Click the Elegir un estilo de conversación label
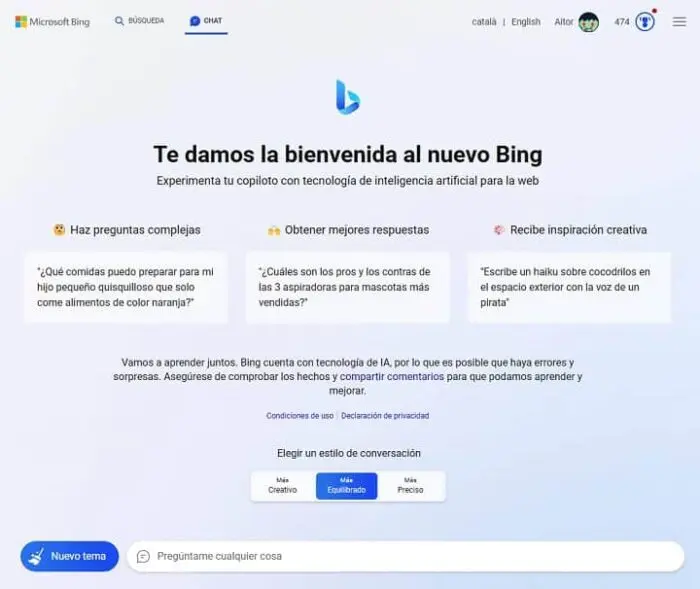Viewport: 700px width, 589px height. click(349, 453)
